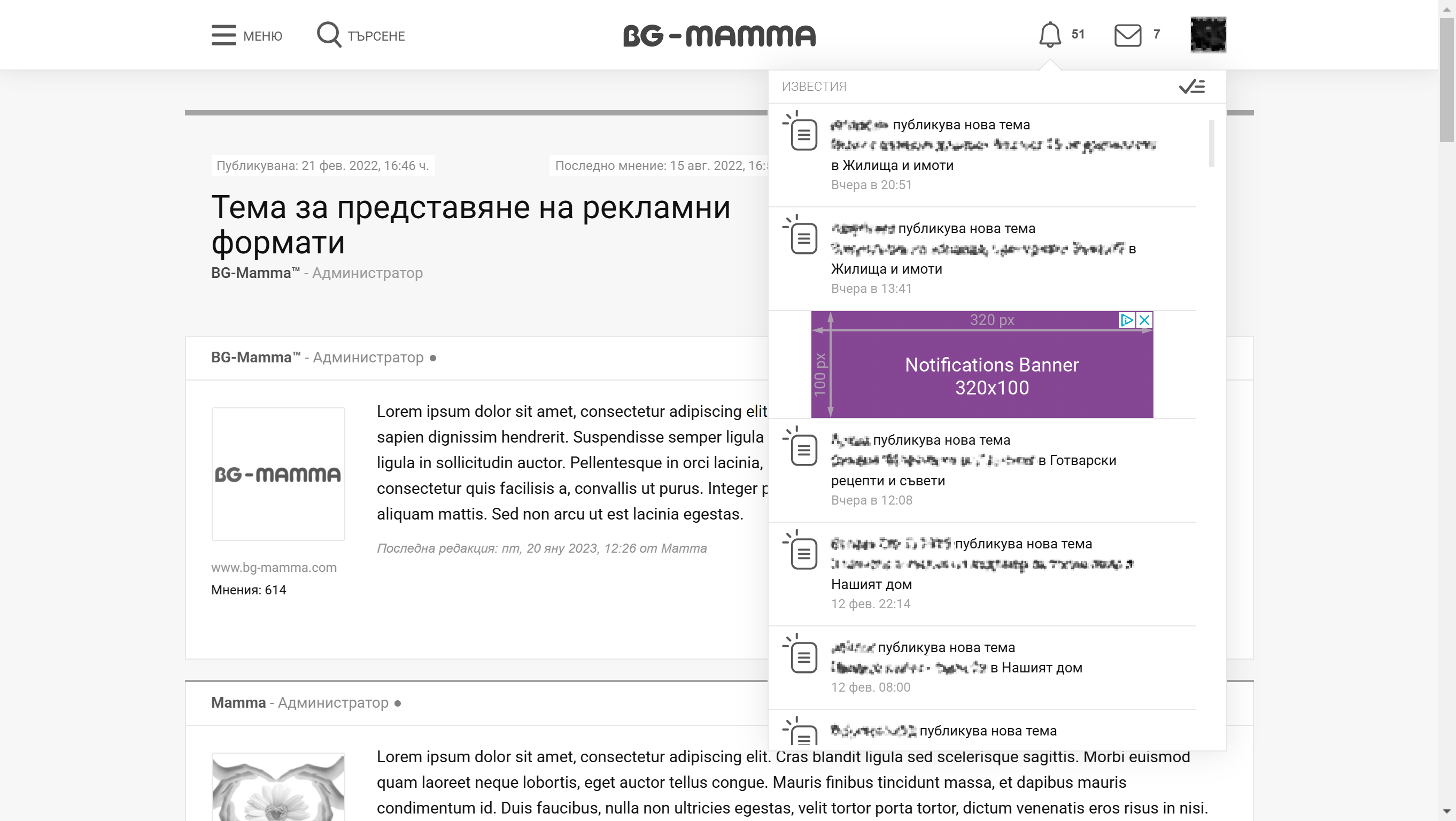Click the МЕНЮ label
The width and height of the screenshot is (1456, 821).
[x=263, y=36]
